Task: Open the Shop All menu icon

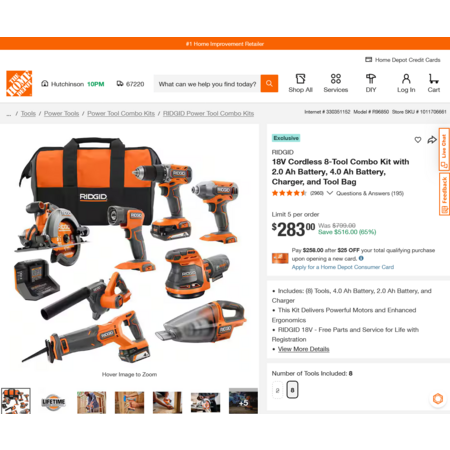Action: (300, 79)
